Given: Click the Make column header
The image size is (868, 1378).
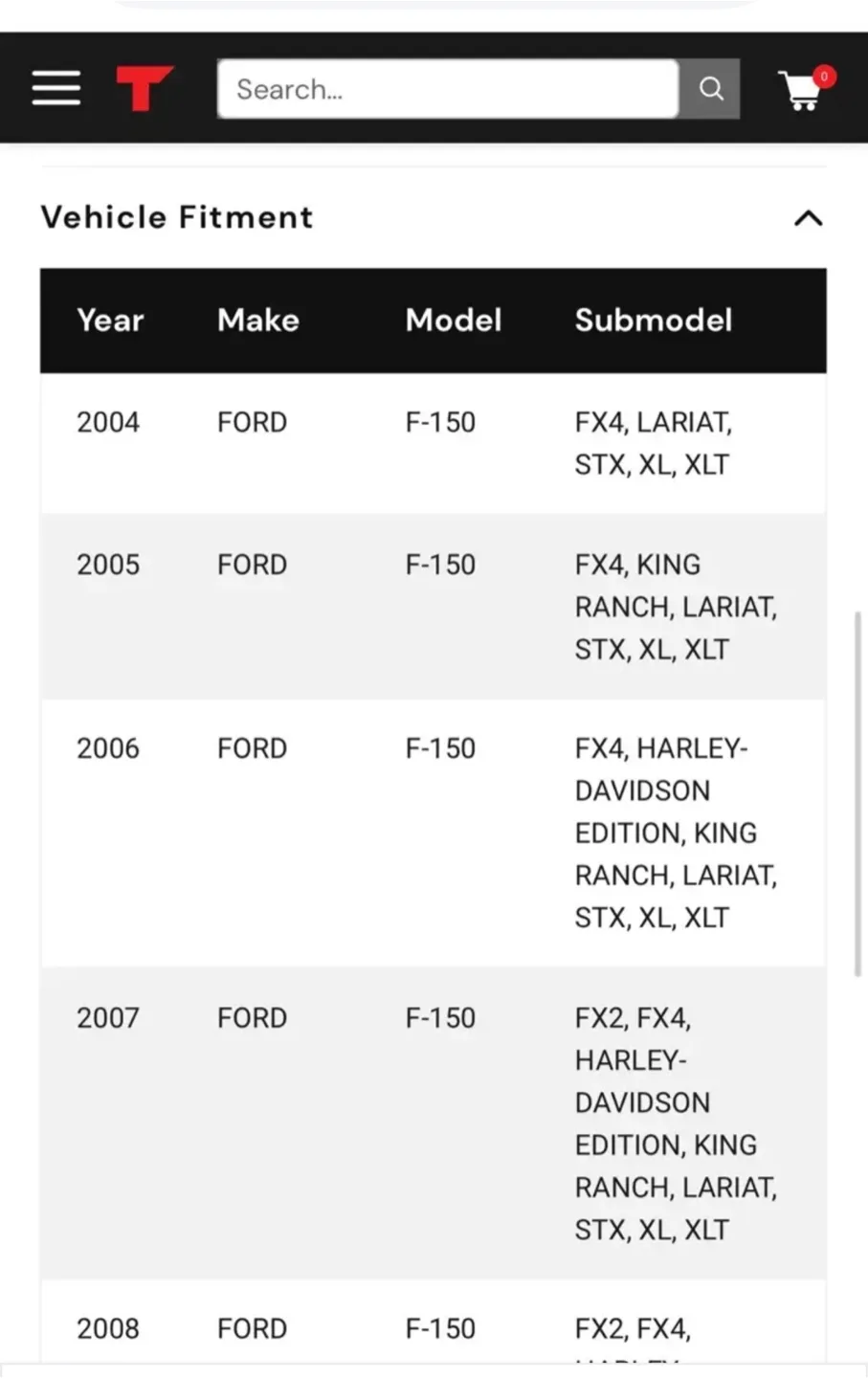Looking at the screenshot, I should click(258, 320).
